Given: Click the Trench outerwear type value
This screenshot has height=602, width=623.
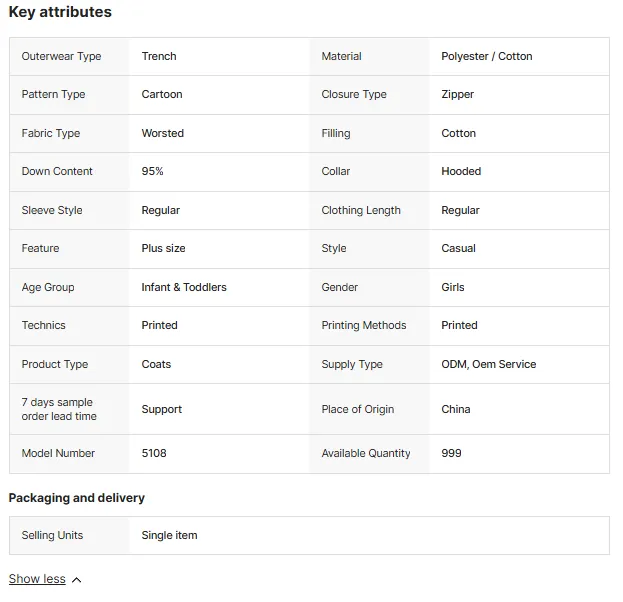Looking at the screenshot, I should (159, 56).
